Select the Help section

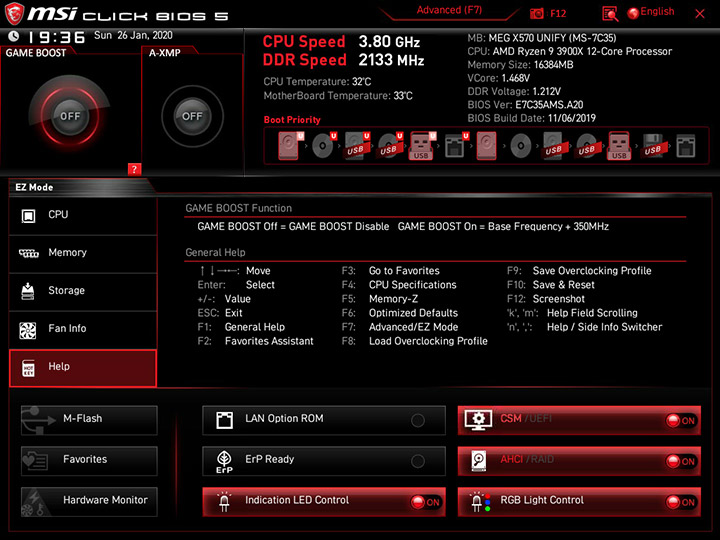pos(83,368)
